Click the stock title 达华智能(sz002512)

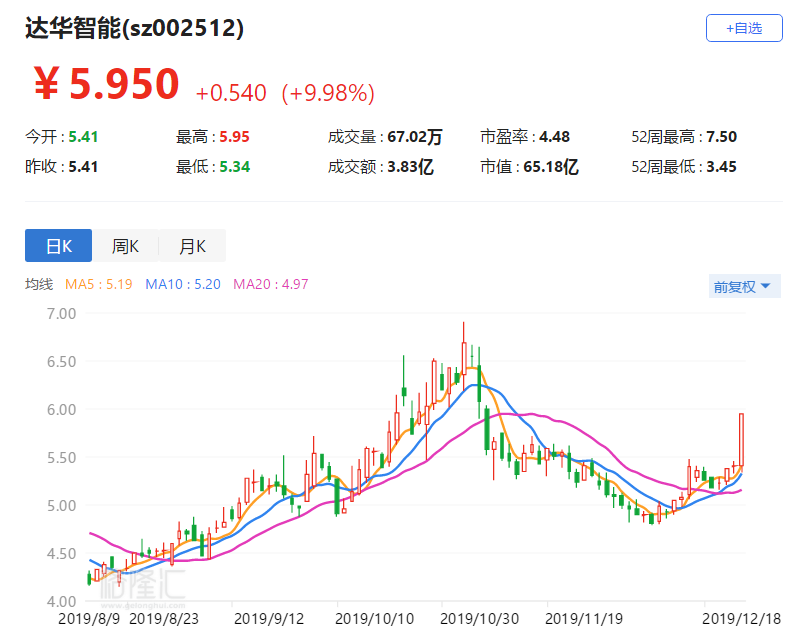click(x=135, y=28)
